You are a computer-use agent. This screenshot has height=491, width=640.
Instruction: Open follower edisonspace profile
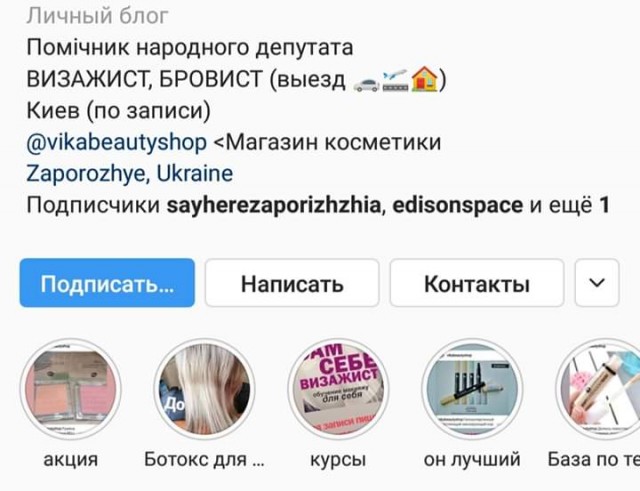458,205
